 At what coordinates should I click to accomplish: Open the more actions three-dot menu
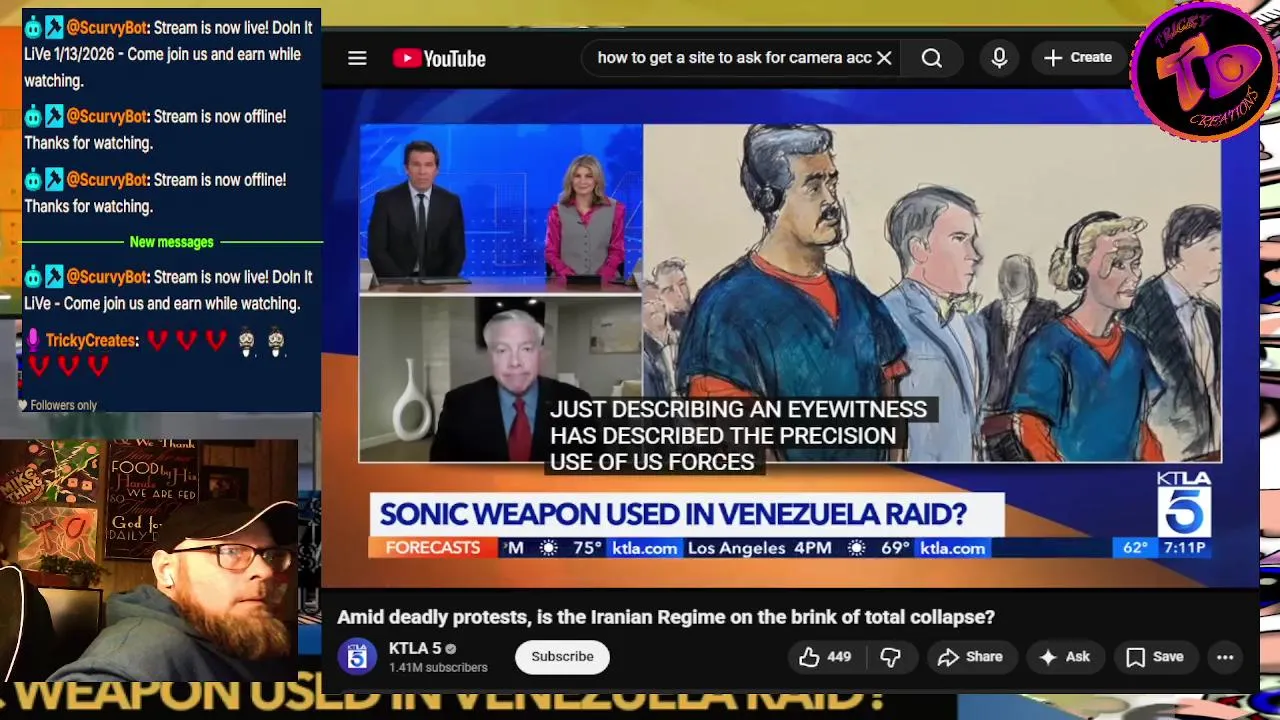(x=1225, y=657)
